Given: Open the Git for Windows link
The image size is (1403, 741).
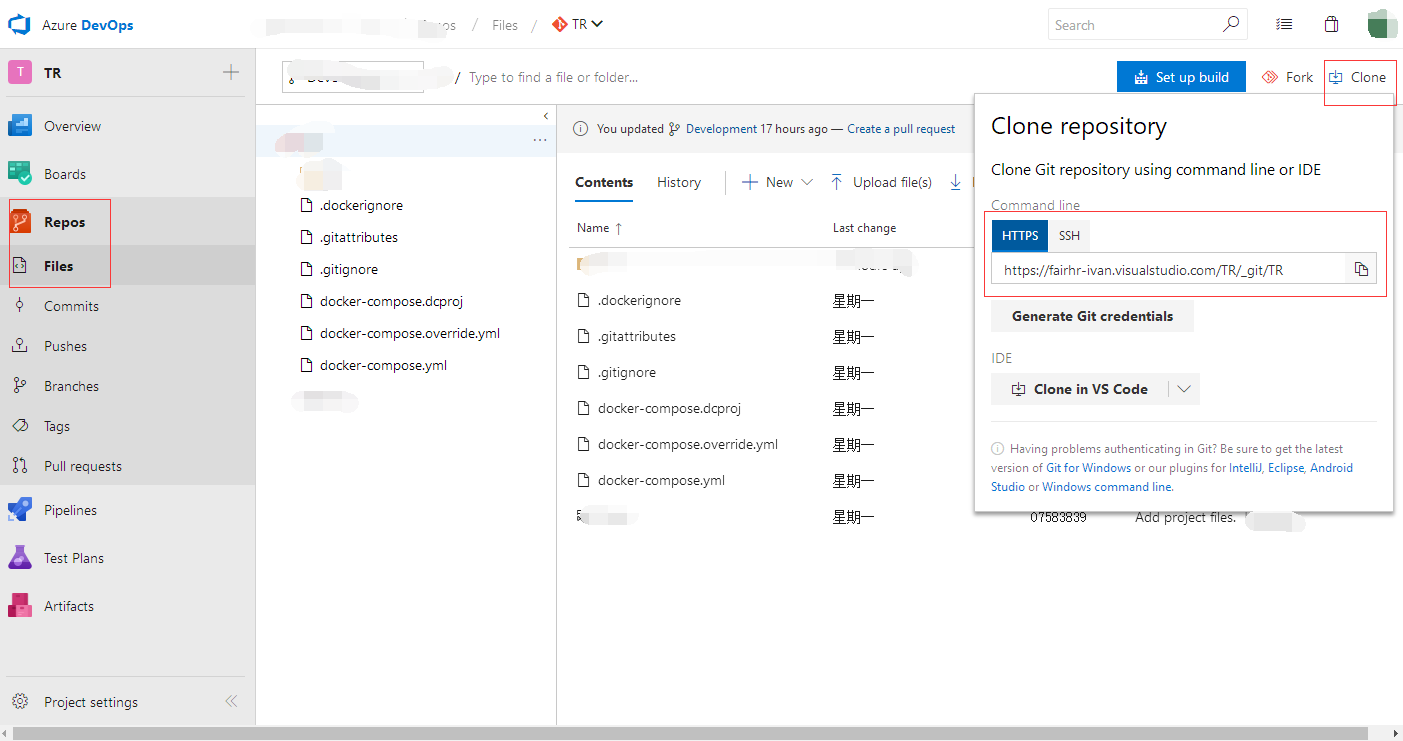Looking at the screenshot, I should coord(1088,468).
